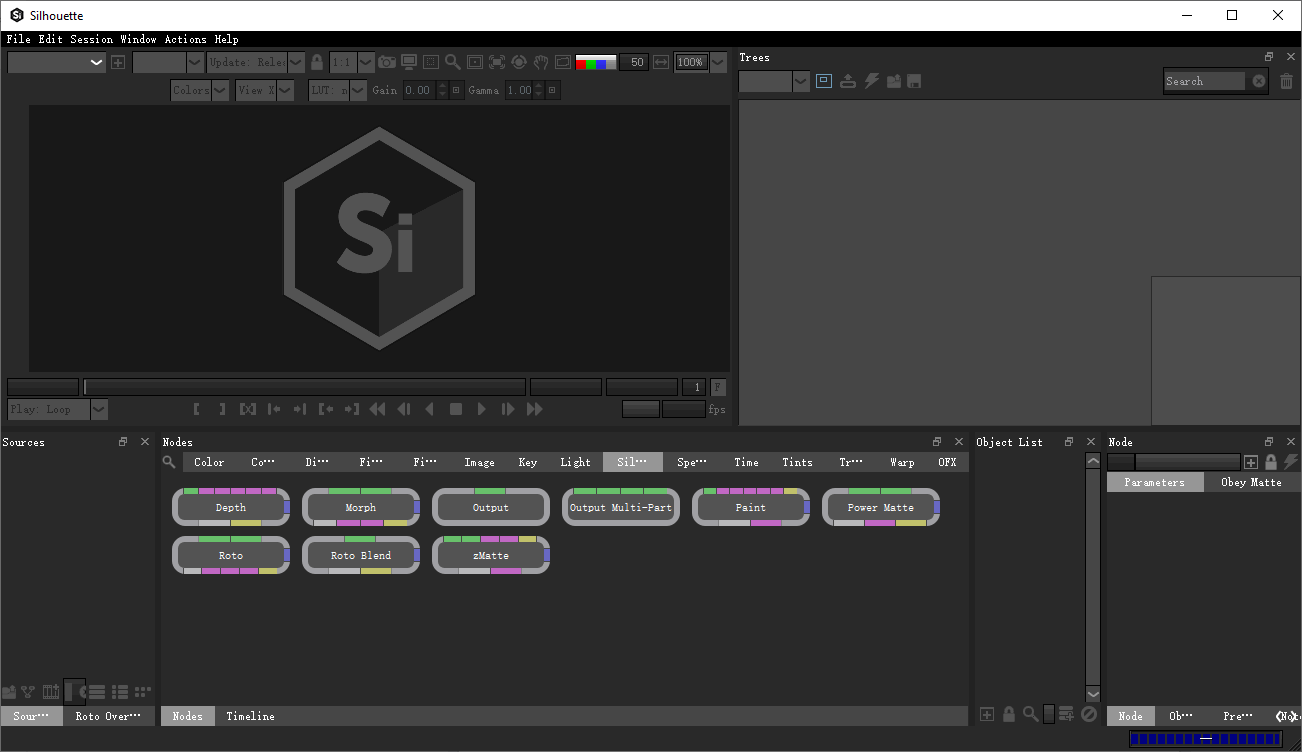Toggle the F frame mode button
The image size is (1302, 752).
pyautogui.click(x=718, y=387)
